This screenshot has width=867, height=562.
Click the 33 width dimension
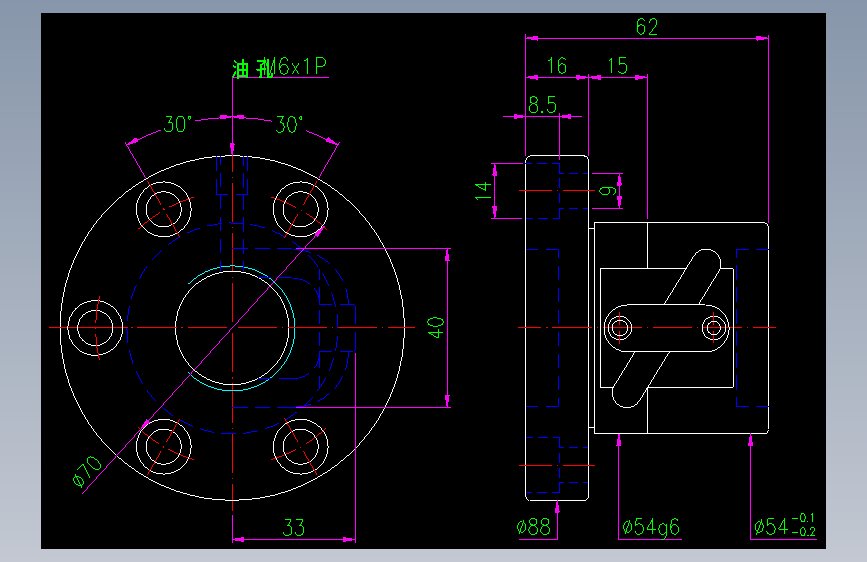point(294,528)
